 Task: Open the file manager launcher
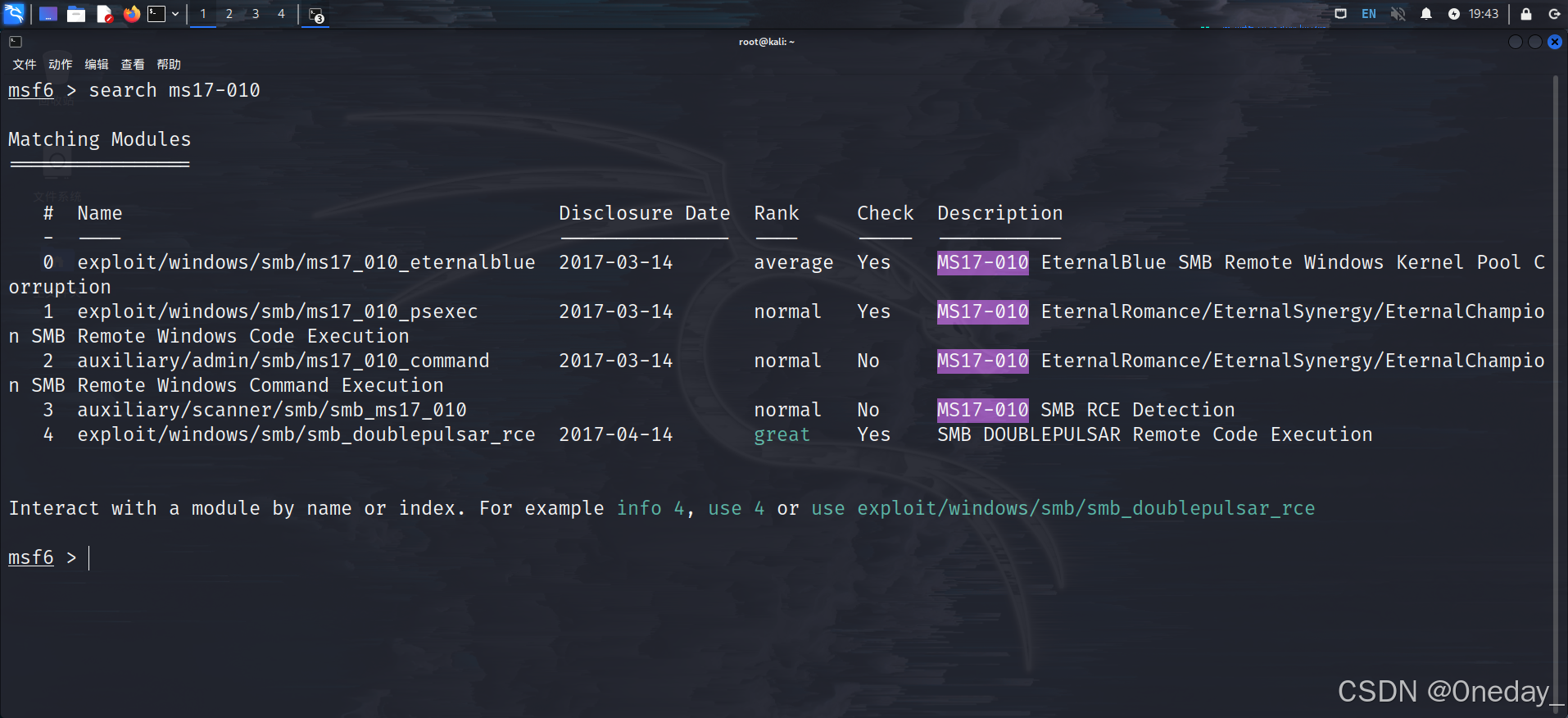pyautogui.click(x=76, y=14)
